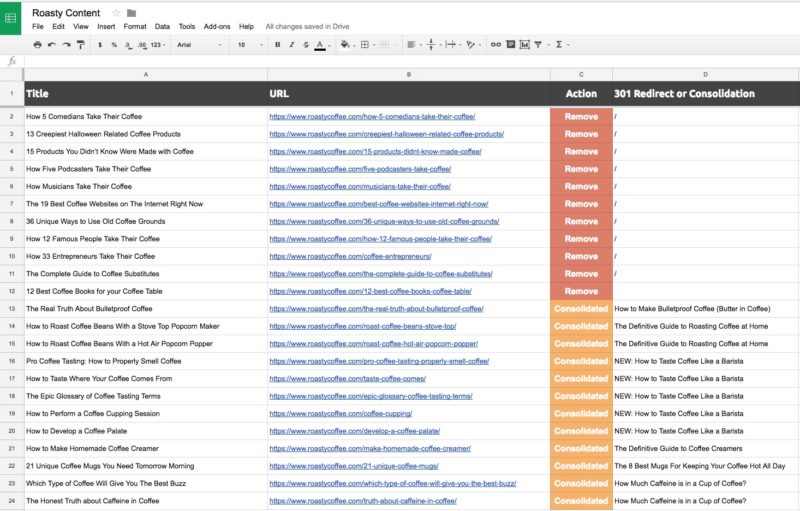
Task: Open the coffee-cupping URL link
Action: point(341,414)
